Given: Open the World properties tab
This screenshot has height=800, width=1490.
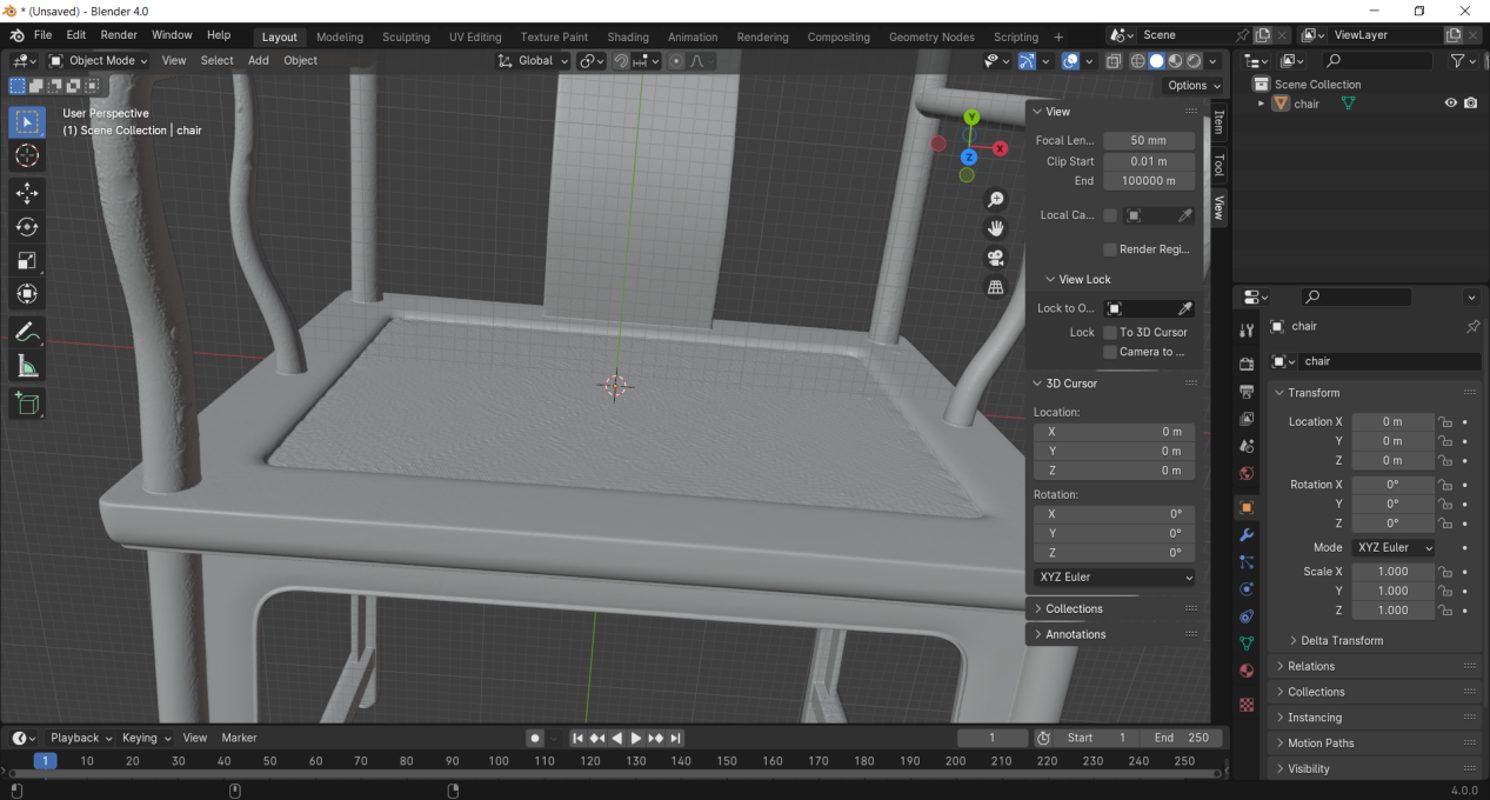Looking at the screenshot, I should [1246, 473].
